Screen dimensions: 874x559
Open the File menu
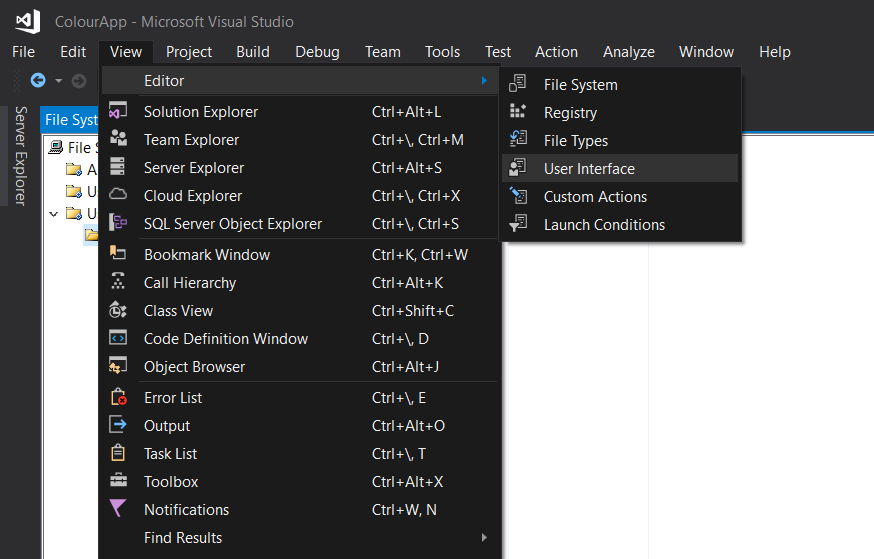[x=23, y=52]
